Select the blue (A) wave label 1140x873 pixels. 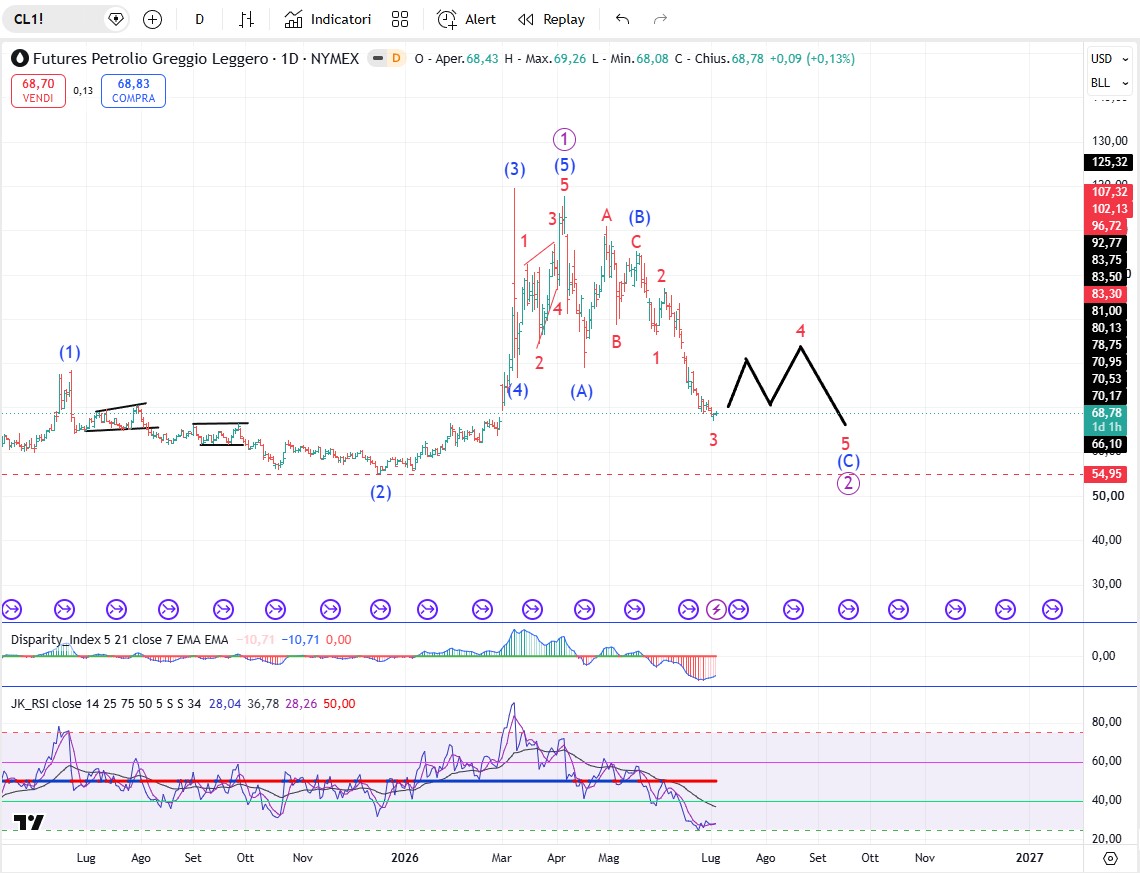point(582,391)
